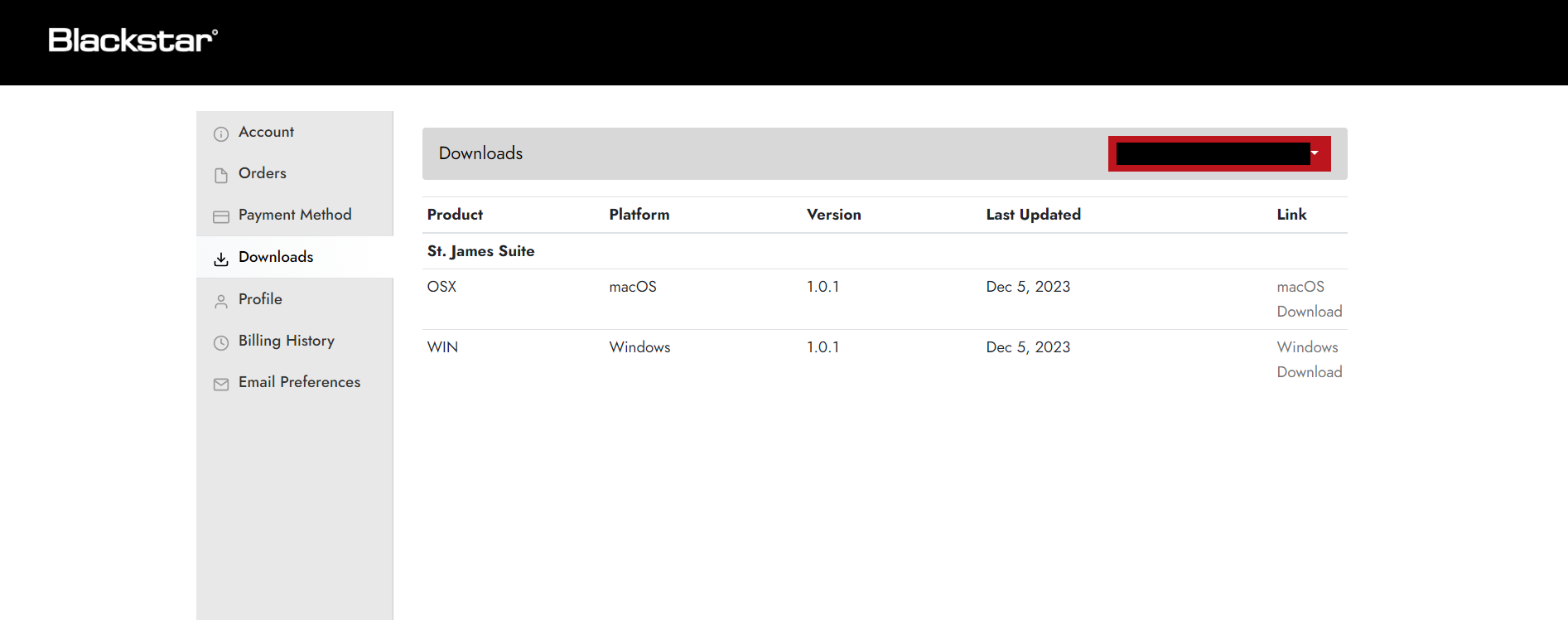Click the Product column header
This screenshot has width=1568, height=620.
coord(455,215)
